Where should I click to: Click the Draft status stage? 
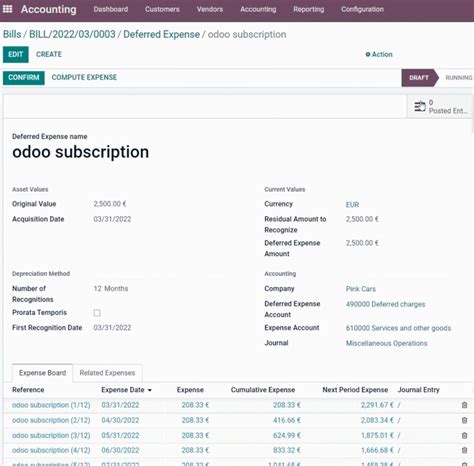[419, 78]
